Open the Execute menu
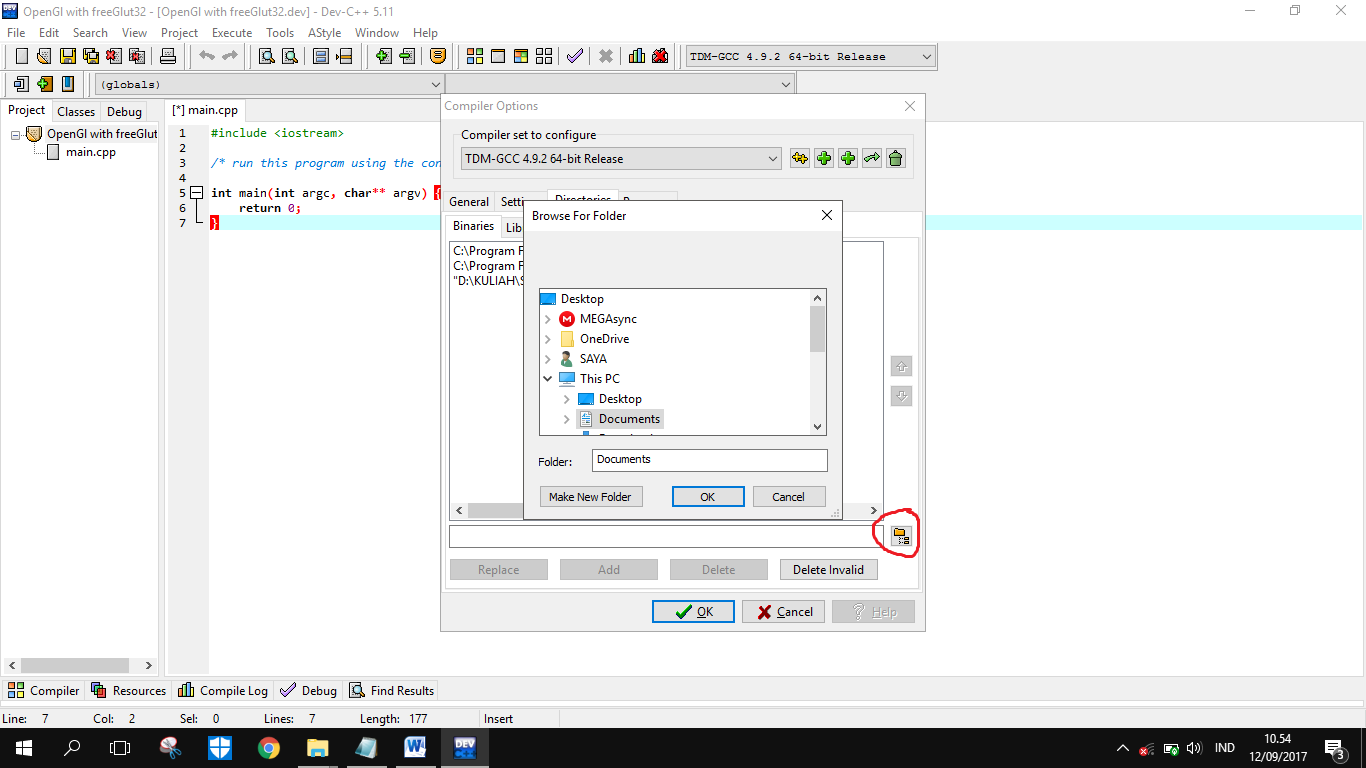The image size is (1366, 768). 232,32
